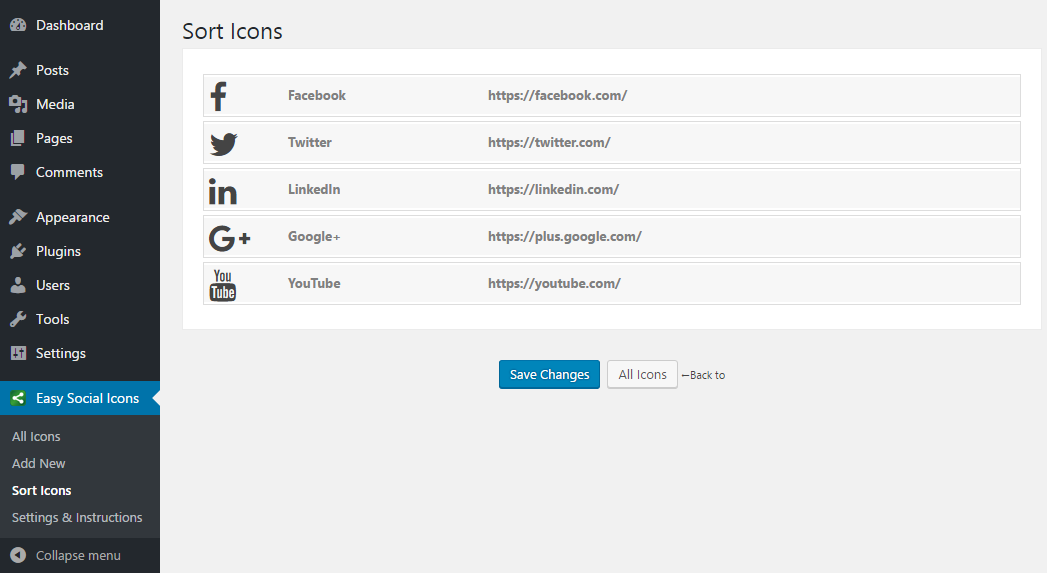Click the Users person icon
The image size is (1047, 573).
[x=18, y=285]
